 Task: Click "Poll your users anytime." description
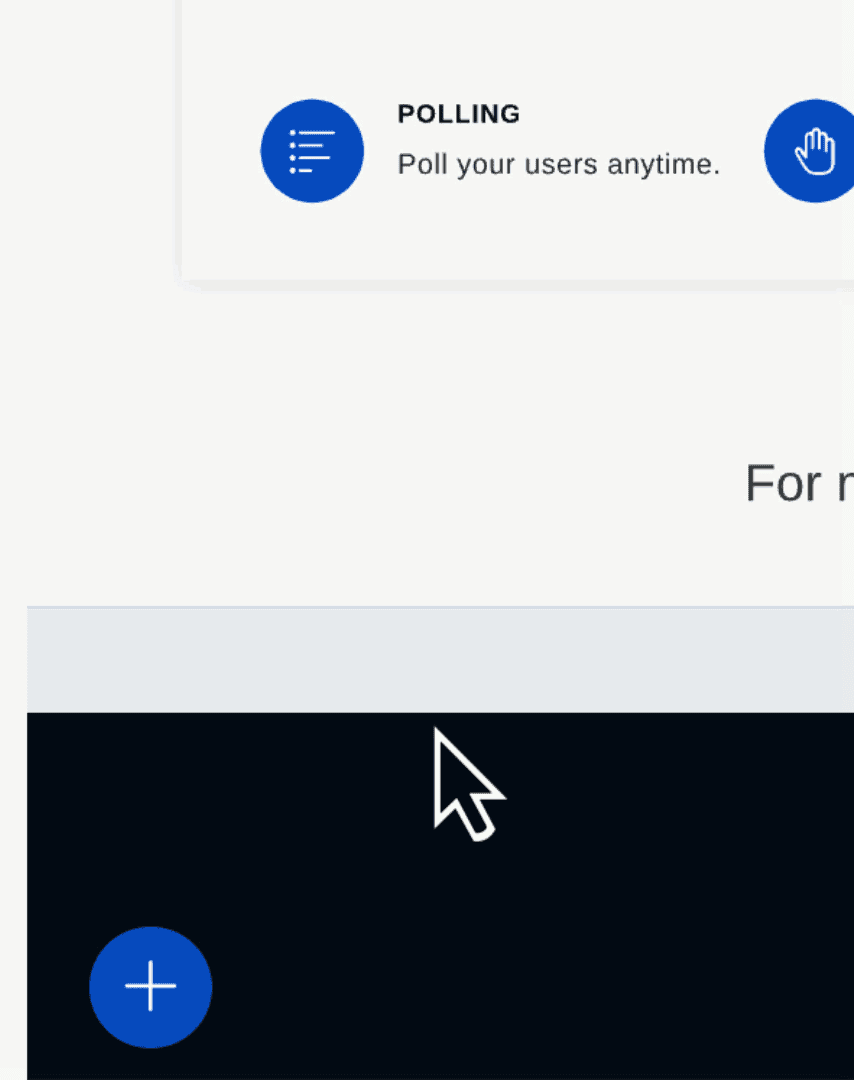point(559,165)
